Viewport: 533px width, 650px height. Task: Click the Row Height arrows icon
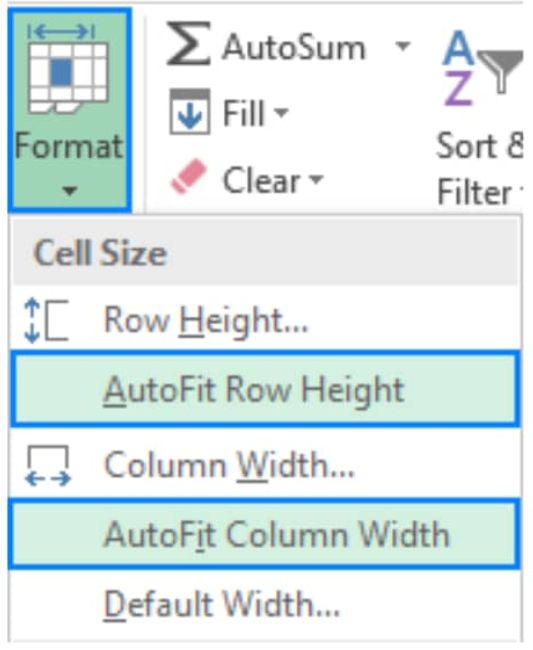click(46, 321)
